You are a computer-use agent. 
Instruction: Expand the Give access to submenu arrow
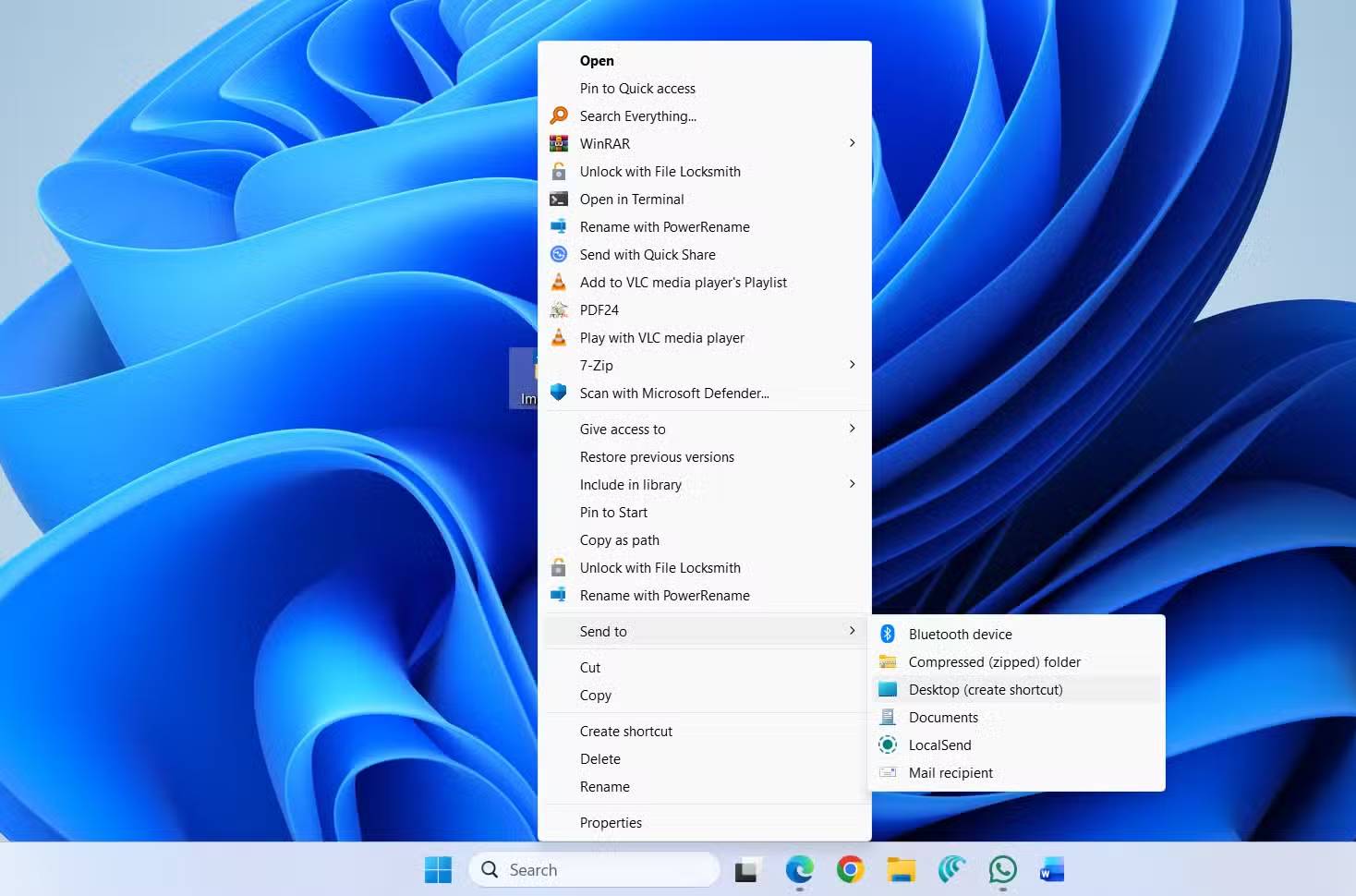[852, 429]
